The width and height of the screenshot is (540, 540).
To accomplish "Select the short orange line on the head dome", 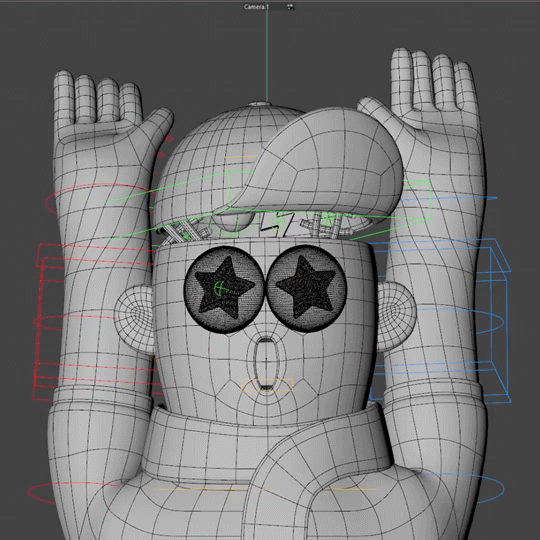I will tap(241, 157).
